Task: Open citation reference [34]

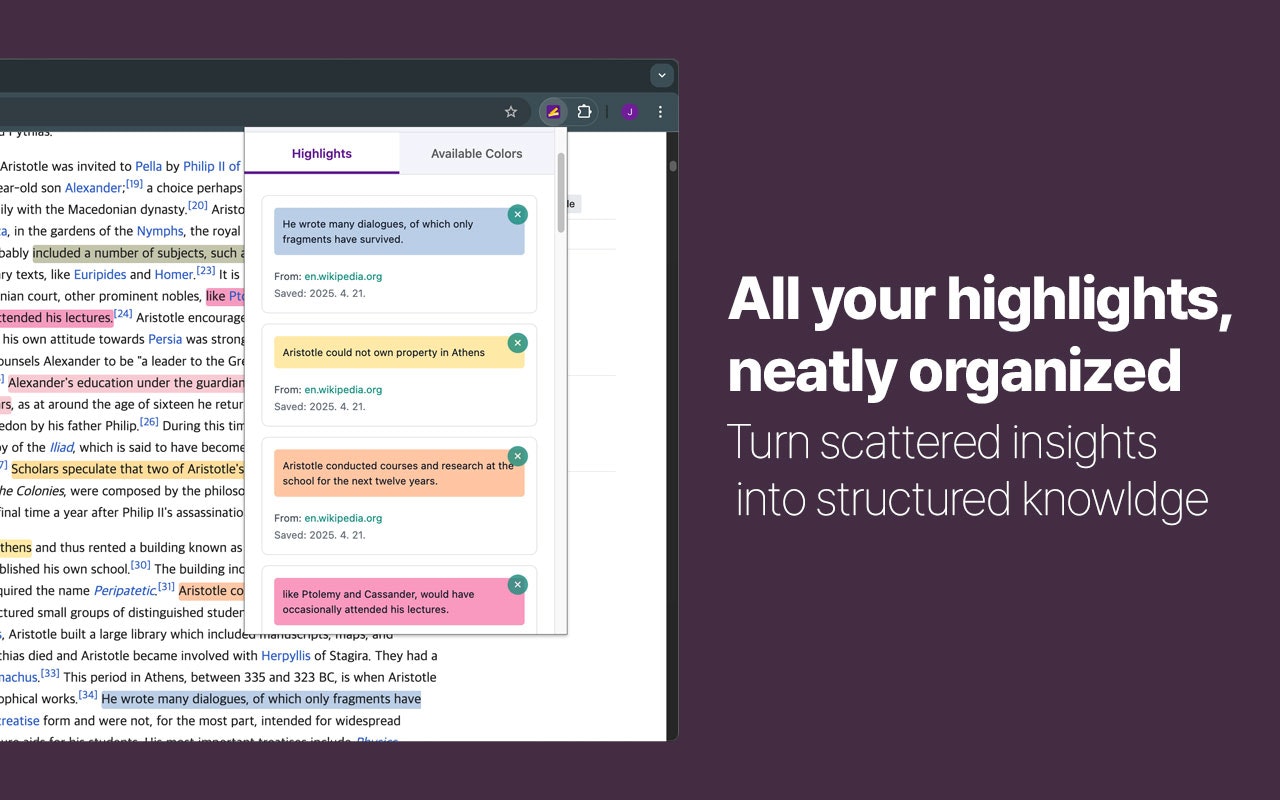Action: tap(88, 695)
